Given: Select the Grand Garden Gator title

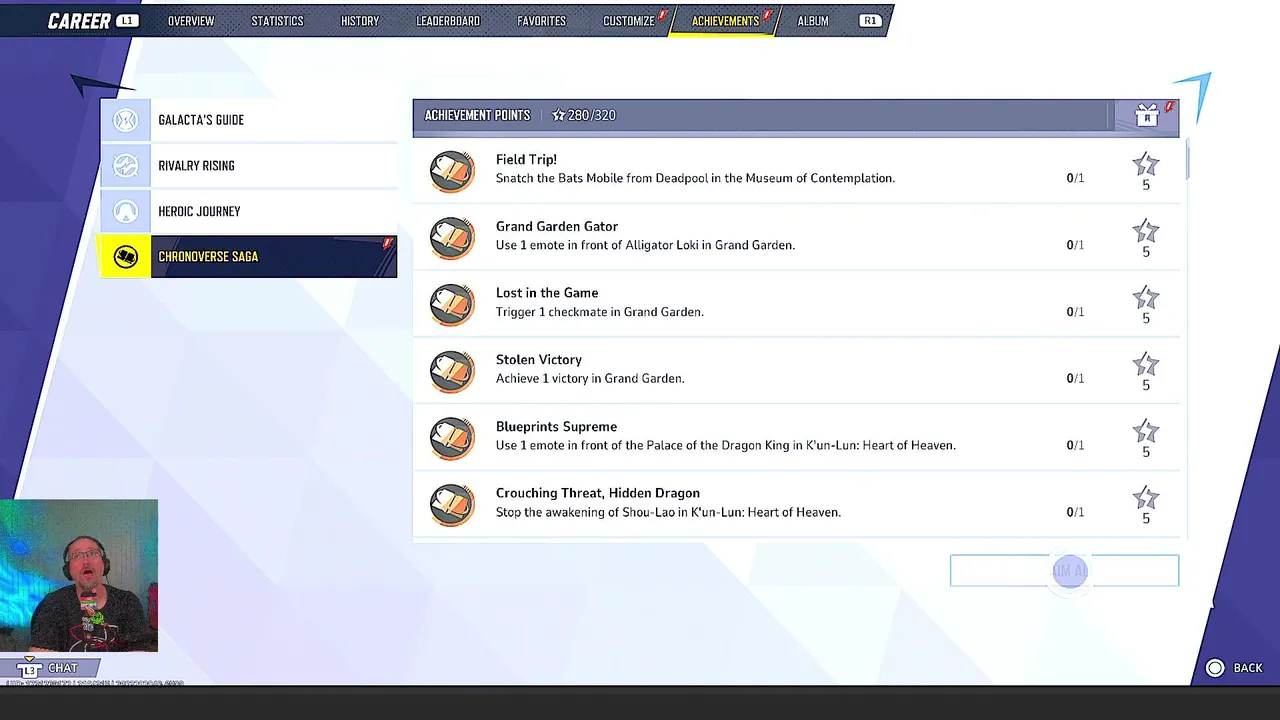Looking at the screenshot, I should click(x=557, y=227).
